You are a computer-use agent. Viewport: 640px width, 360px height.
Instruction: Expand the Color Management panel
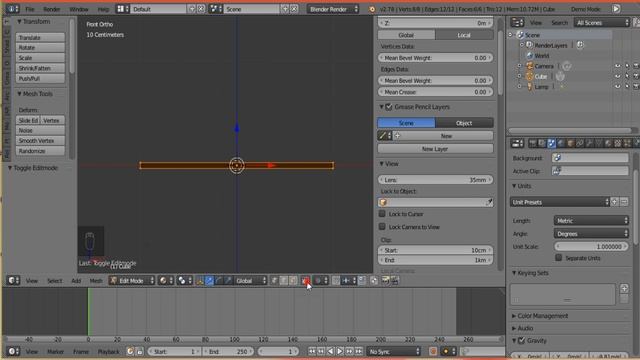tap(543, 316)
